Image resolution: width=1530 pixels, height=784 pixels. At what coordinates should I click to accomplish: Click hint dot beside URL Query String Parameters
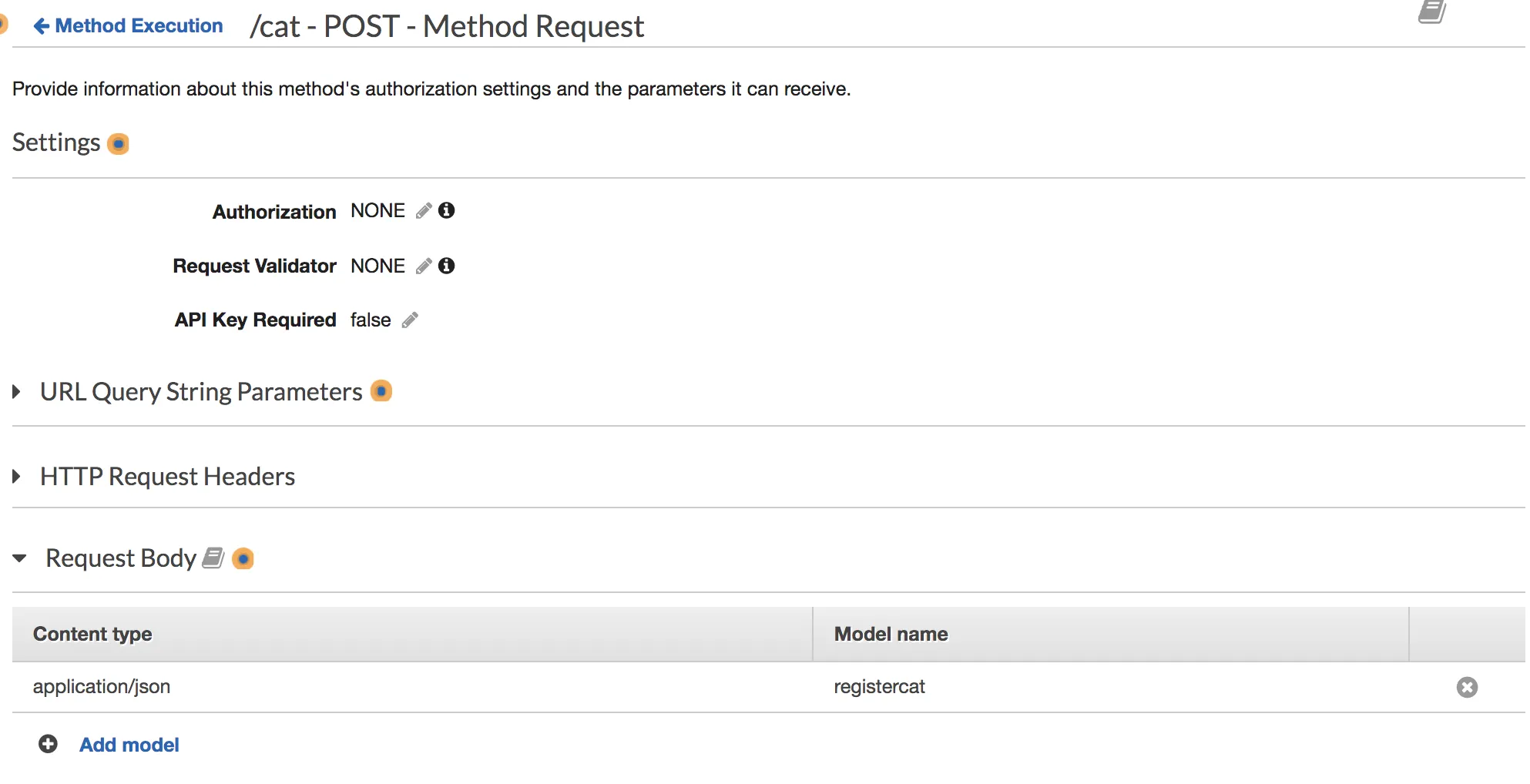[381, 391]
